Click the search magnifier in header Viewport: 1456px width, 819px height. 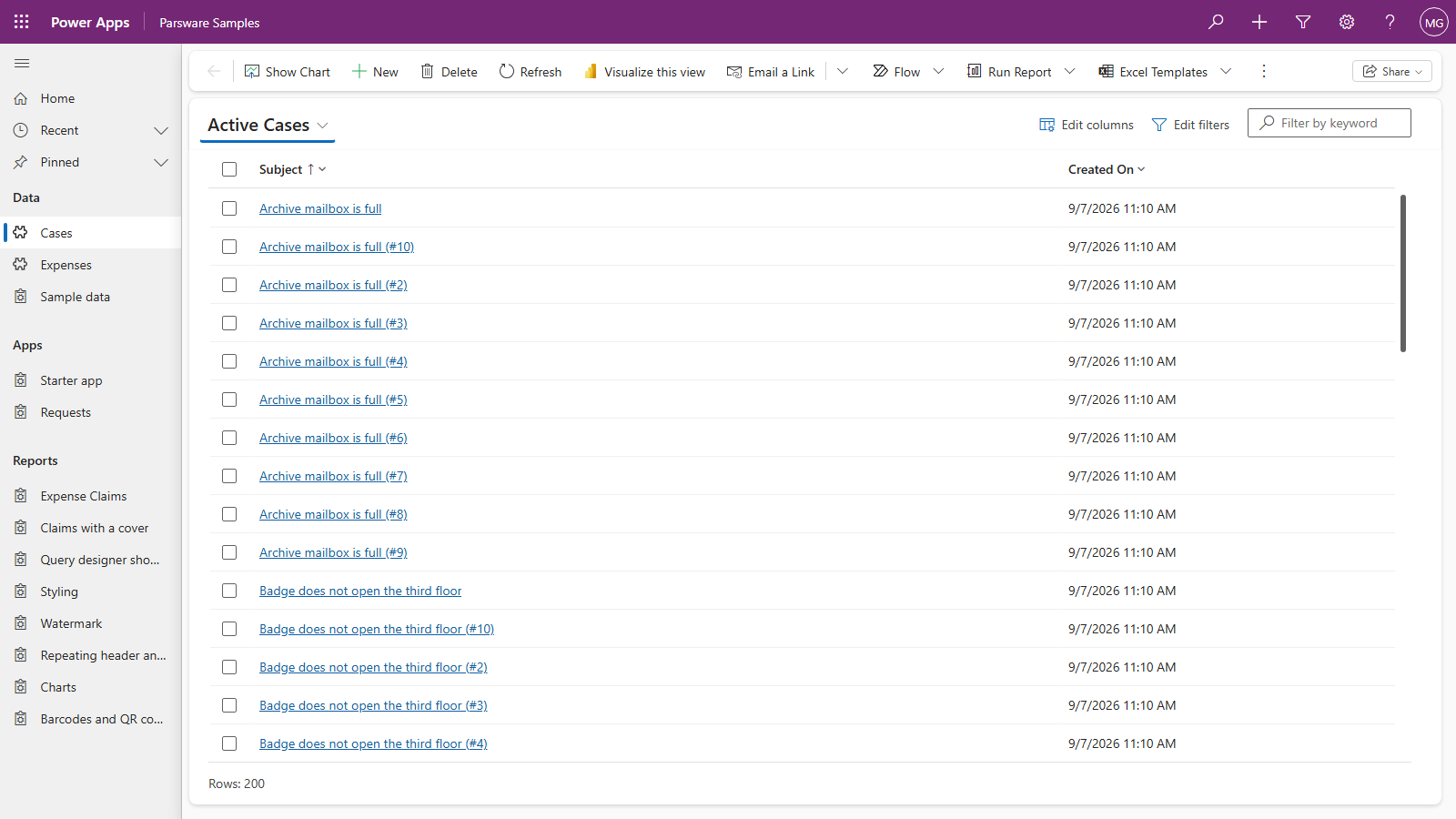click(1216, 22)
